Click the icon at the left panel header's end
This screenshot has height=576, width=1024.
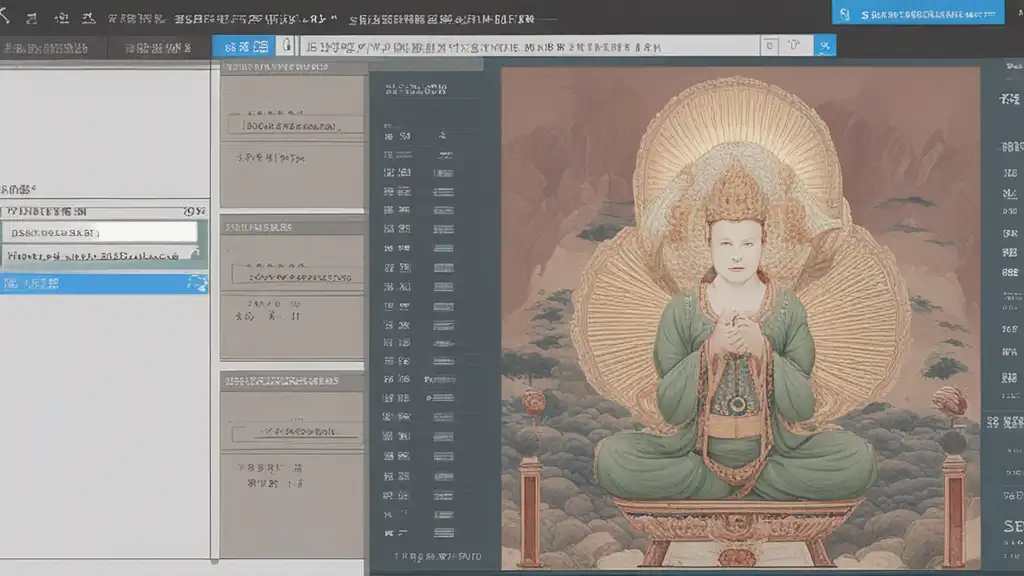click(194, 212)
